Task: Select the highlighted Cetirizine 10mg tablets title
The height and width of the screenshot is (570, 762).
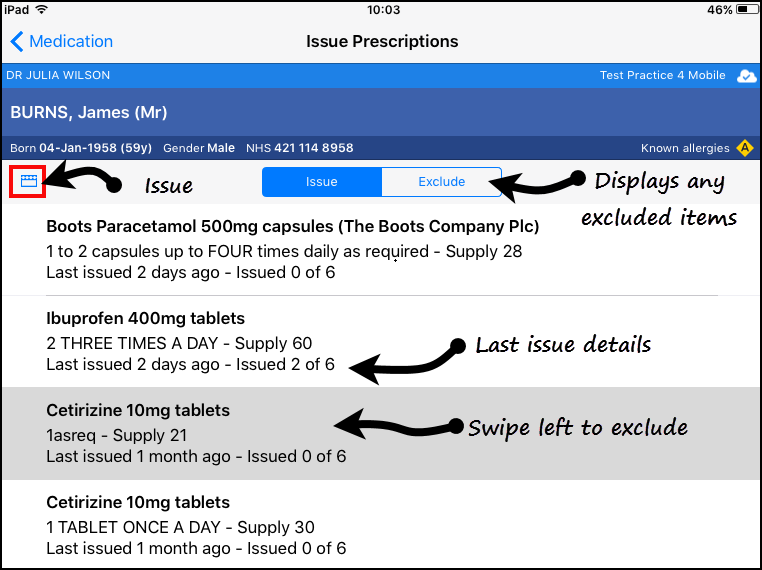Action: click(x=138, y=410)
